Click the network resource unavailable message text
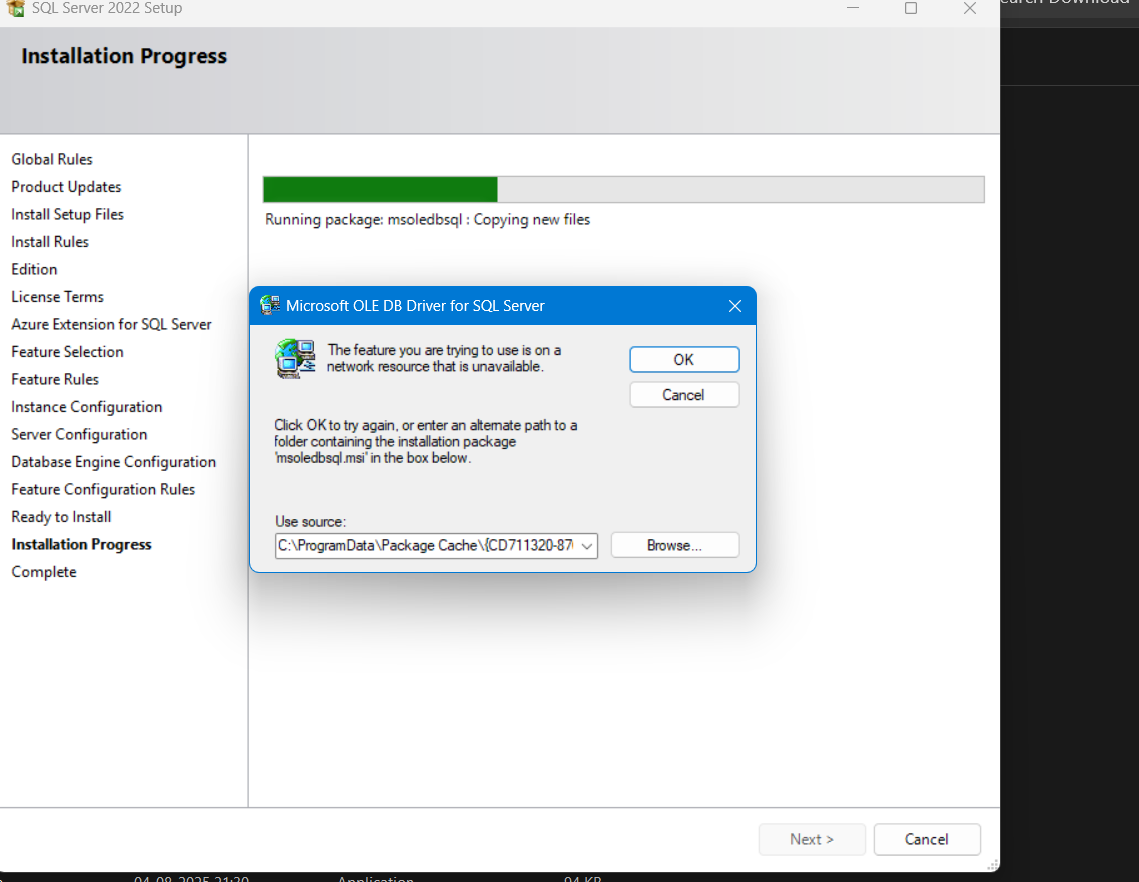Screen dimensions: 1139x882 pos(444,358)
